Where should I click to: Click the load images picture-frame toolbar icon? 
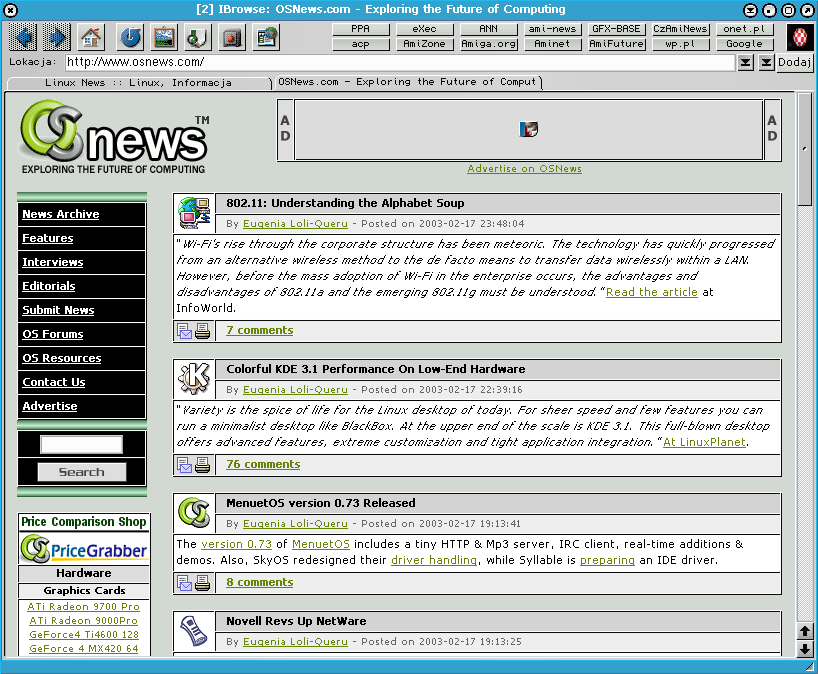164,38
